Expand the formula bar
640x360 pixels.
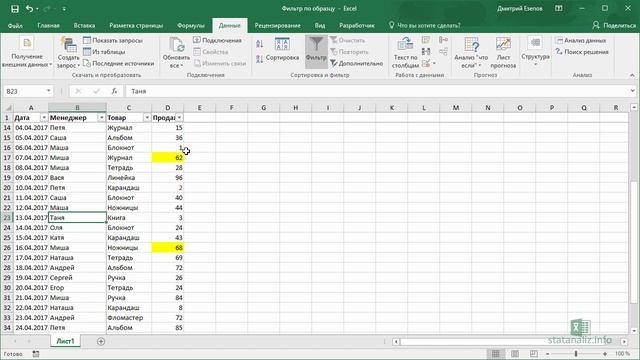[x=632, y=91]
